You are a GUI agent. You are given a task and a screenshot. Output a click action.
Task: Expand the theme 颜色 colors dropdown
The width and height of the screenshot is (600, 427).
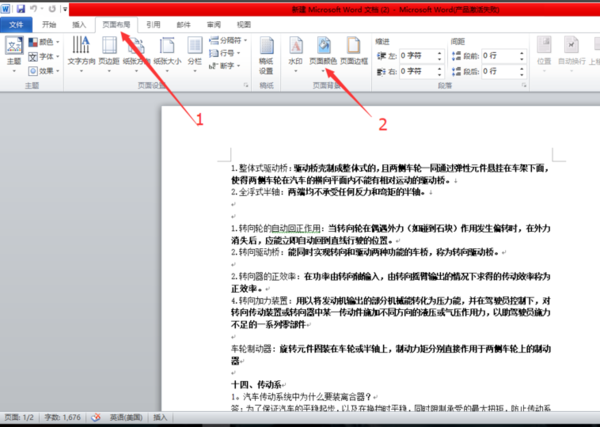44,42
